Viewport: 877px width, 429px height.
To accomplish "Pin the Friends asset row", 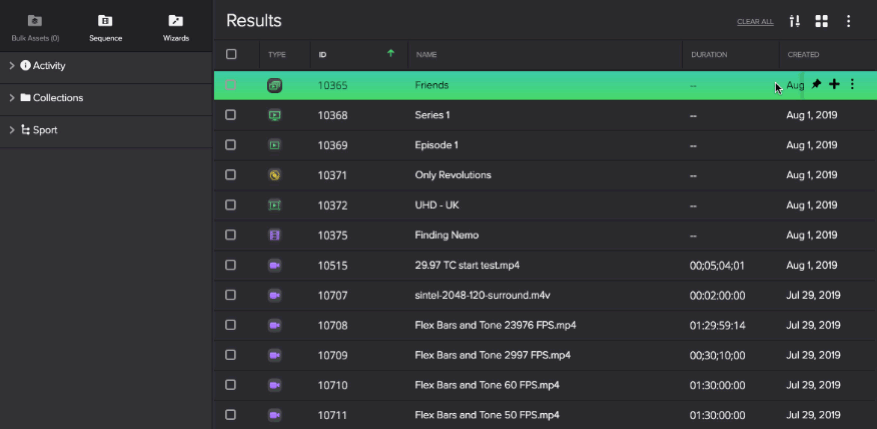I will (816, 85).
